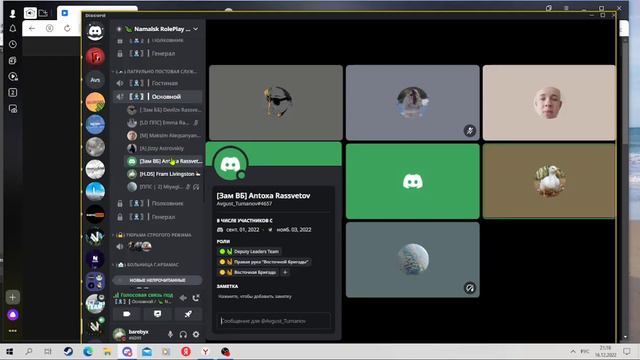The width and height of the screenshot is (640, 360).
Task: Open Windows Start menu
Action: (x=9, y=351)
